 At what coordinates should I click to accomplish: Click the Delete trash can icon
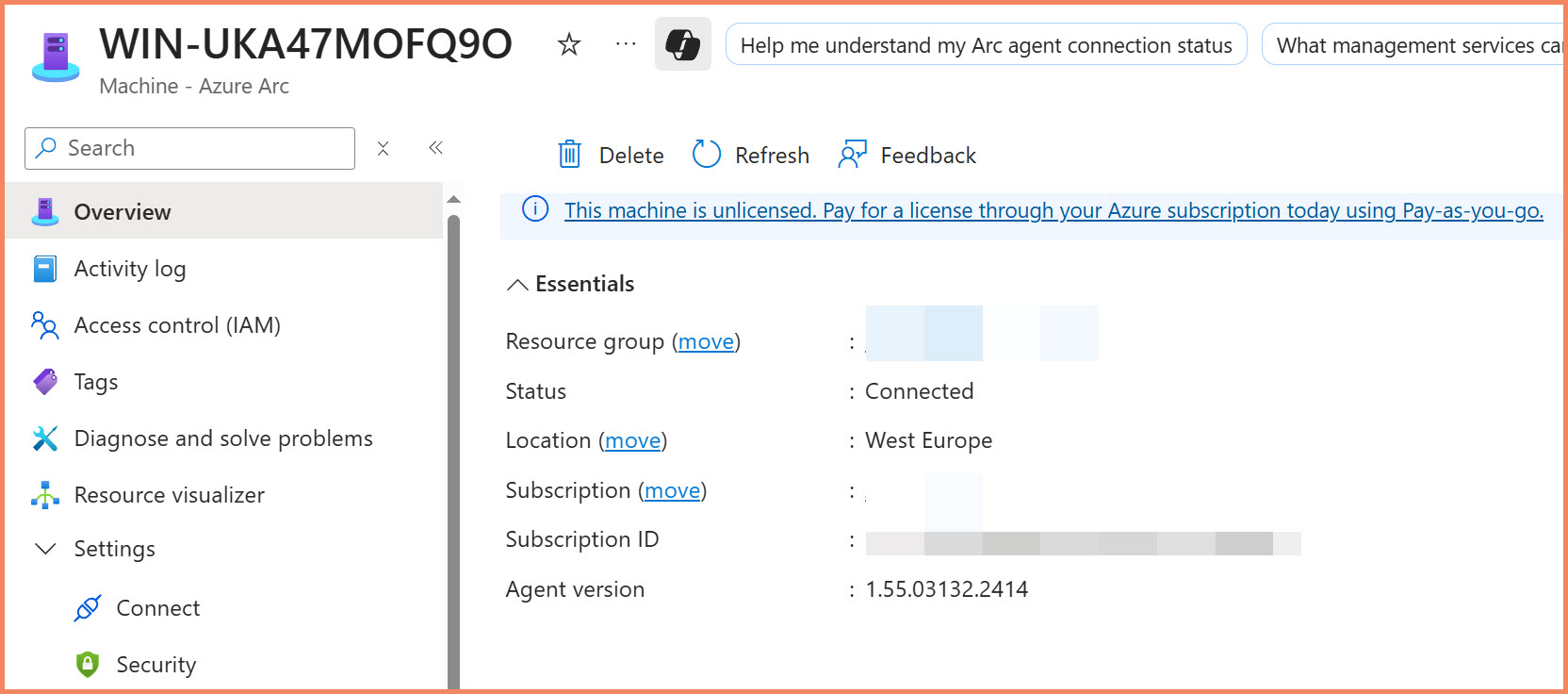pos(570,154)
